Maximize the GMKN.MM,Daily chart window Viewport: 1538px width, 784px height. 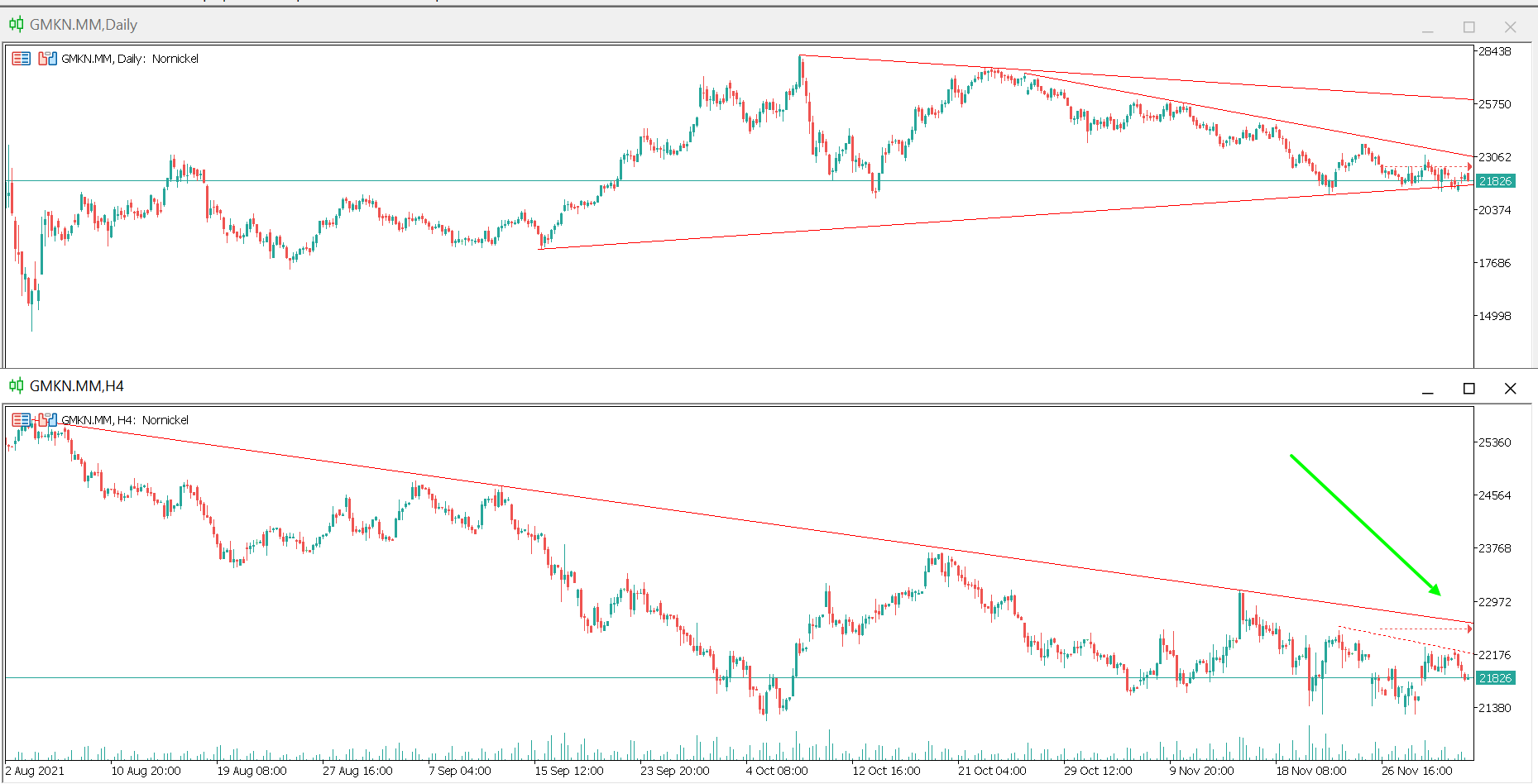pyautogui.click(x=1469, y=27)
